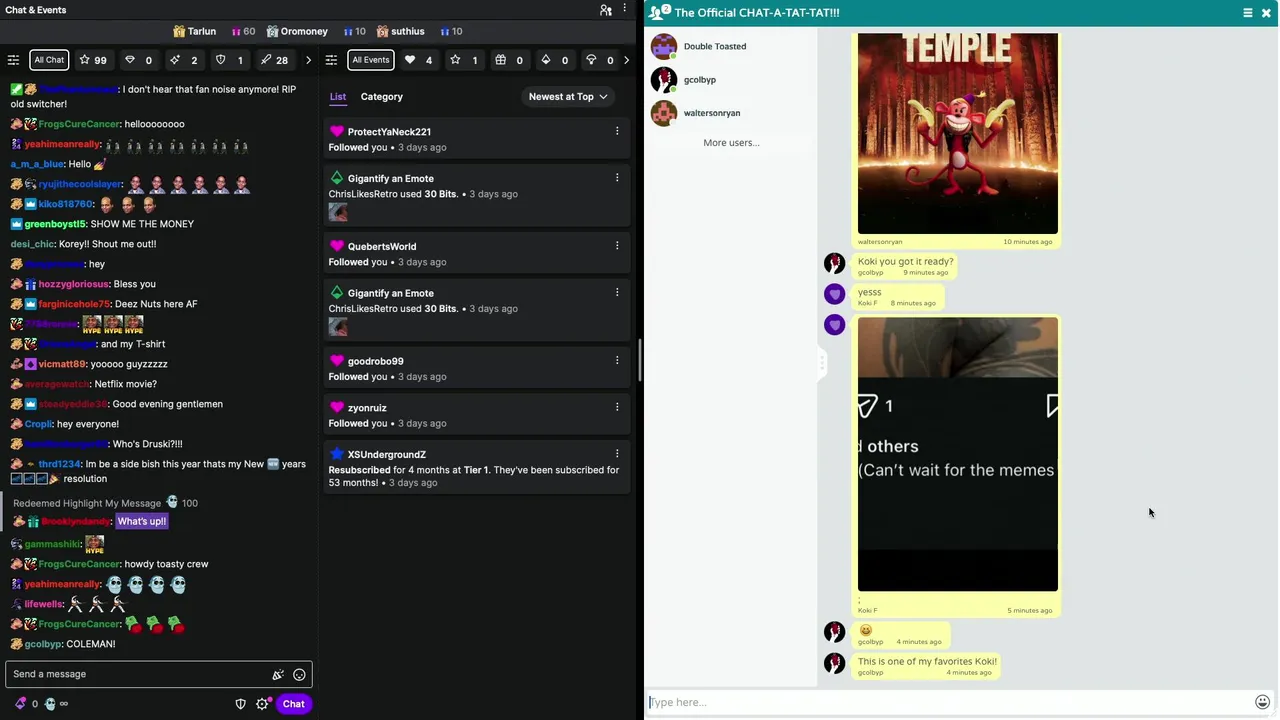Viewport: 1280px width, 720px height.
Task: Open Koki F's meme image attachment
Action: (957, 454)
